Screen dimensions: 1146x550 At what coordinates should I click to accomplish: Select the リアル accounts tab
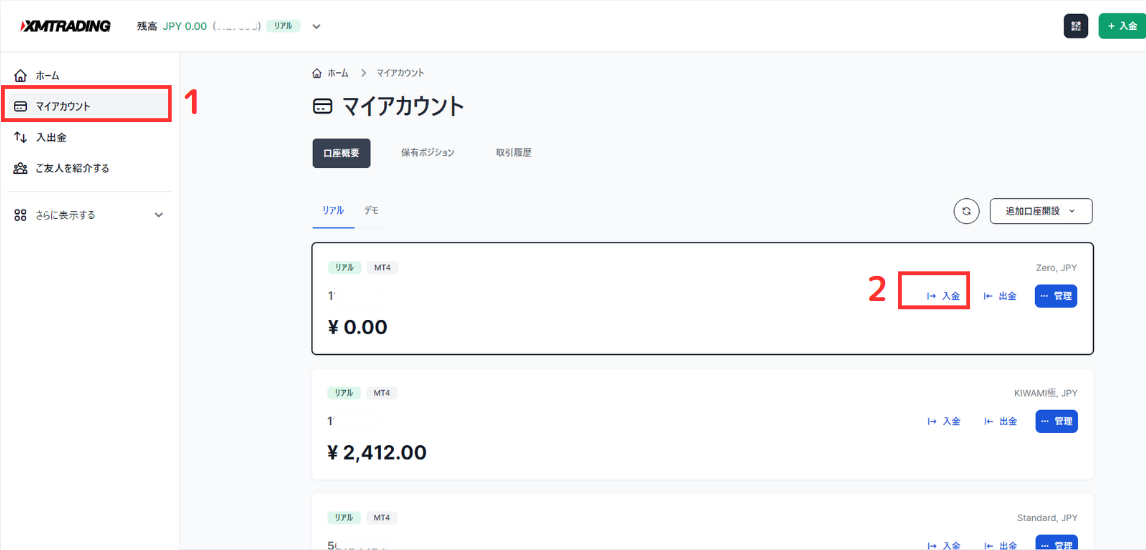point(333,211)
